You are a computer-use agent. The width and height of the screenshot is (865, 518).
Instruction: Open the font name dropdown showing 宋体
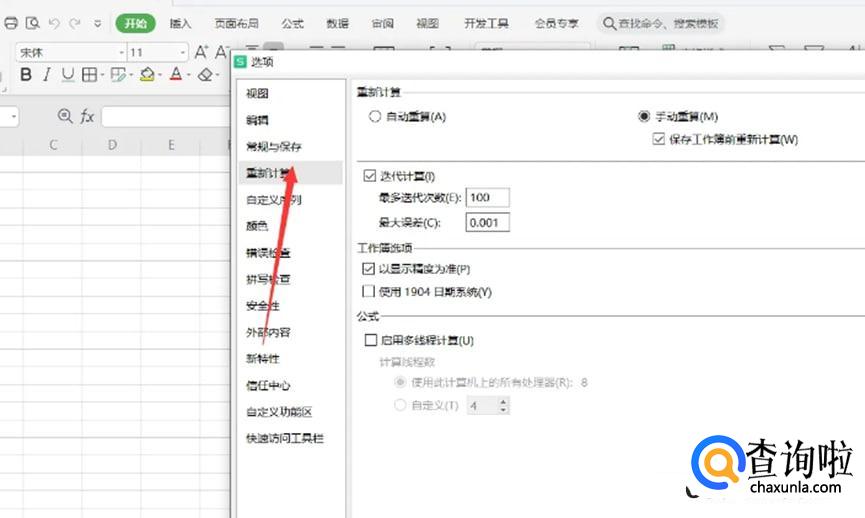click(121, 53)
